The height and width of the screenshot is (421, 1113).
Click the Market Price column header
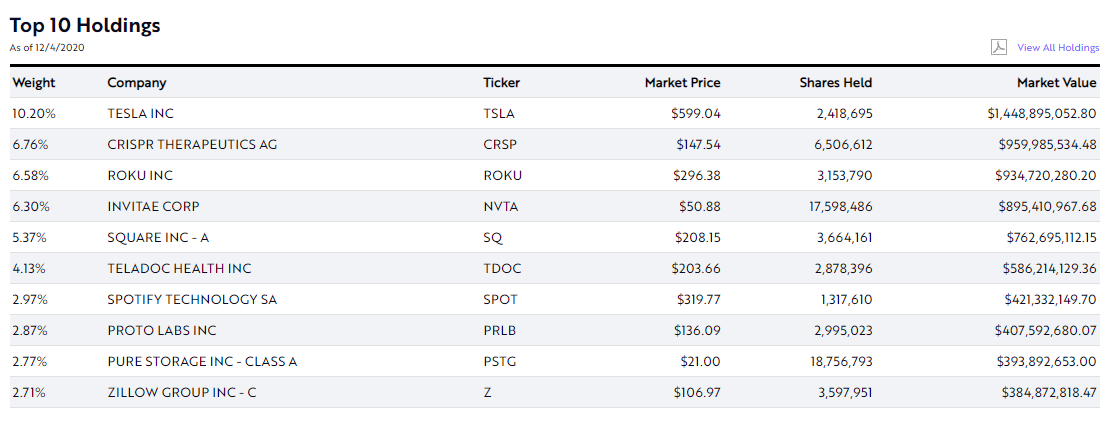682,83
